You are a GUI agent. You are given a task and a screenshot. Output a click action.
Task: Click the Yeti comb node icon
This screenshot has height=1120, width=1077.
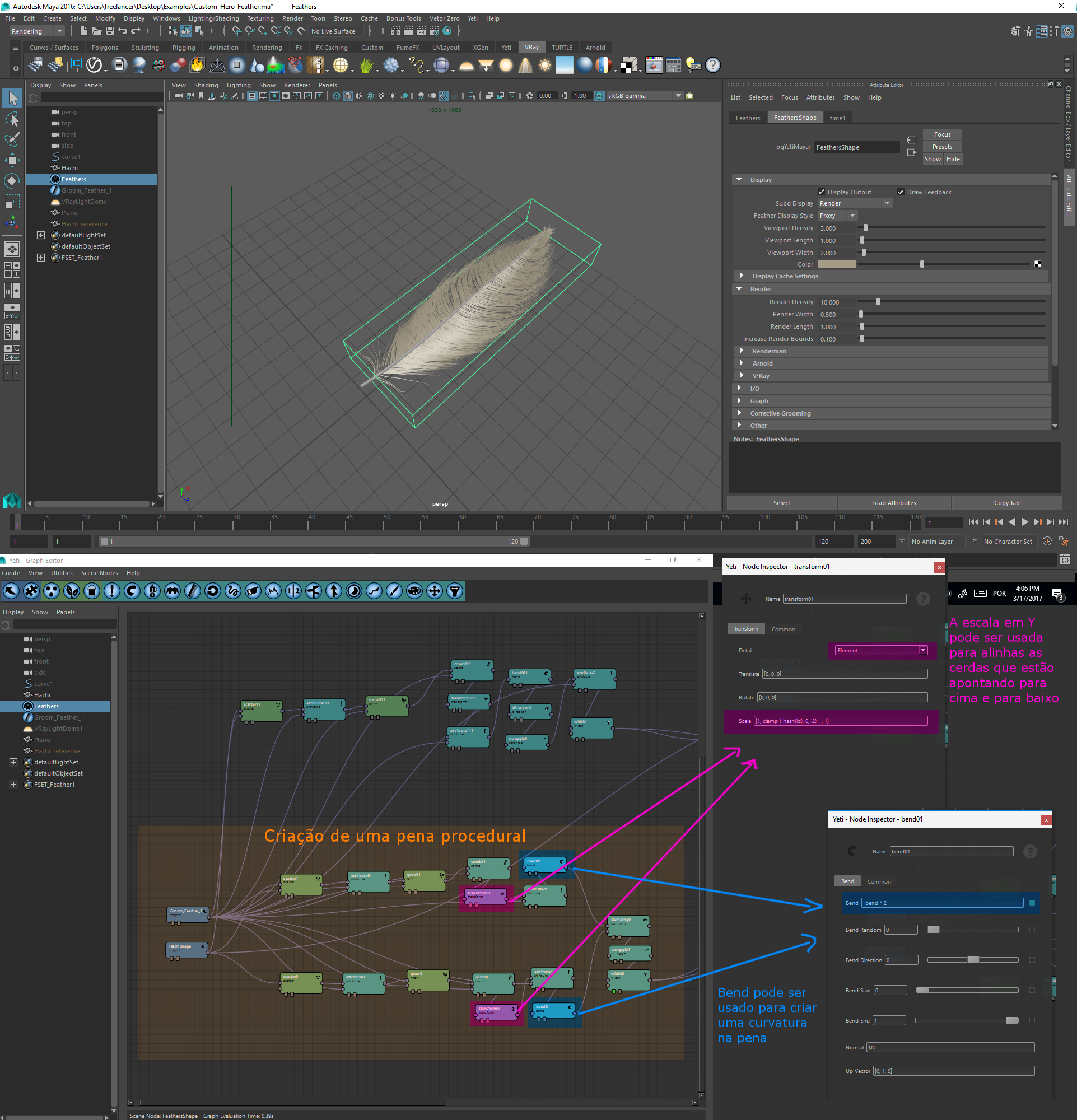193,591
